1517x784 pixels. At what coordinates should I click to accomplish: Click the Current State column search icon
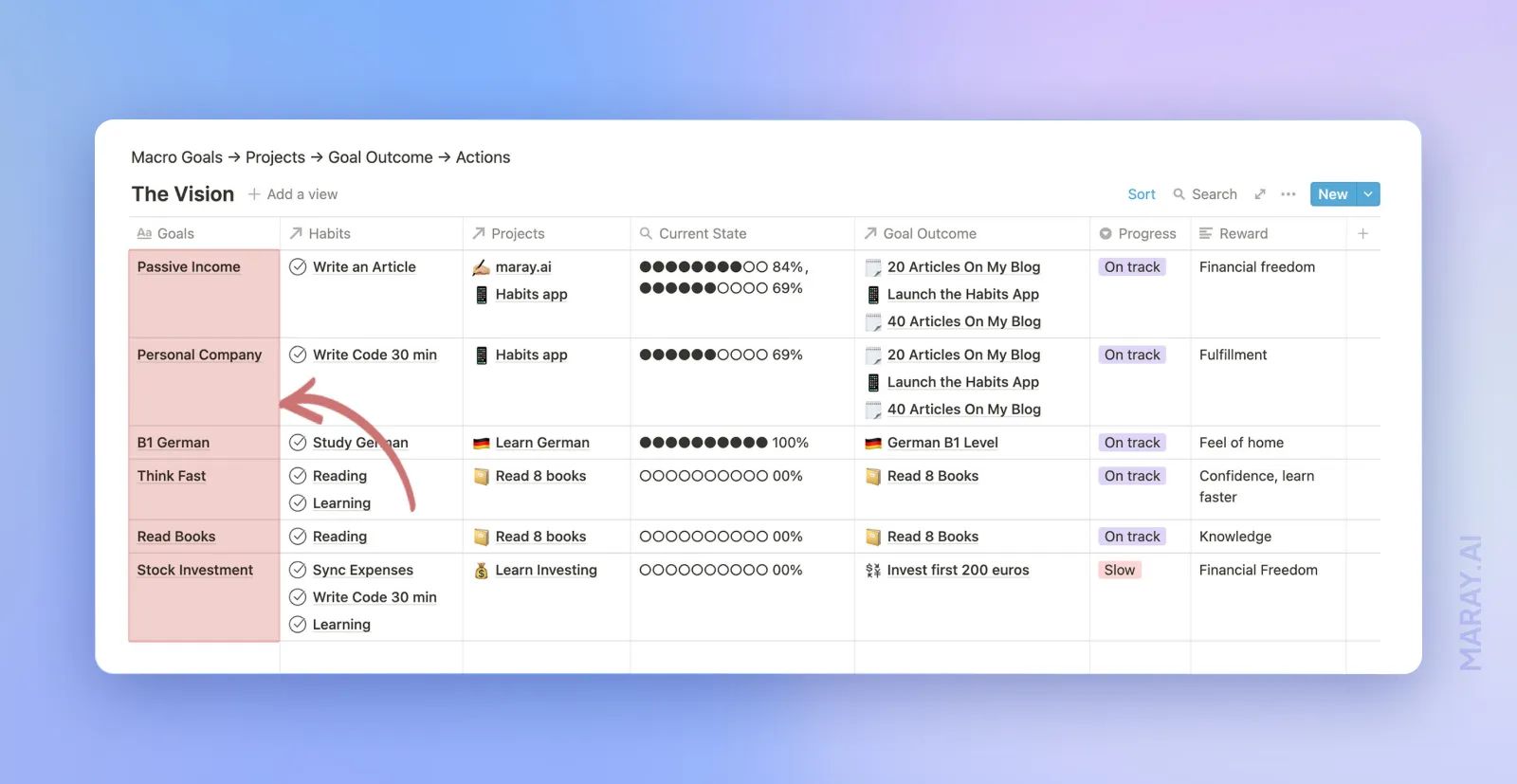[646, 233]
